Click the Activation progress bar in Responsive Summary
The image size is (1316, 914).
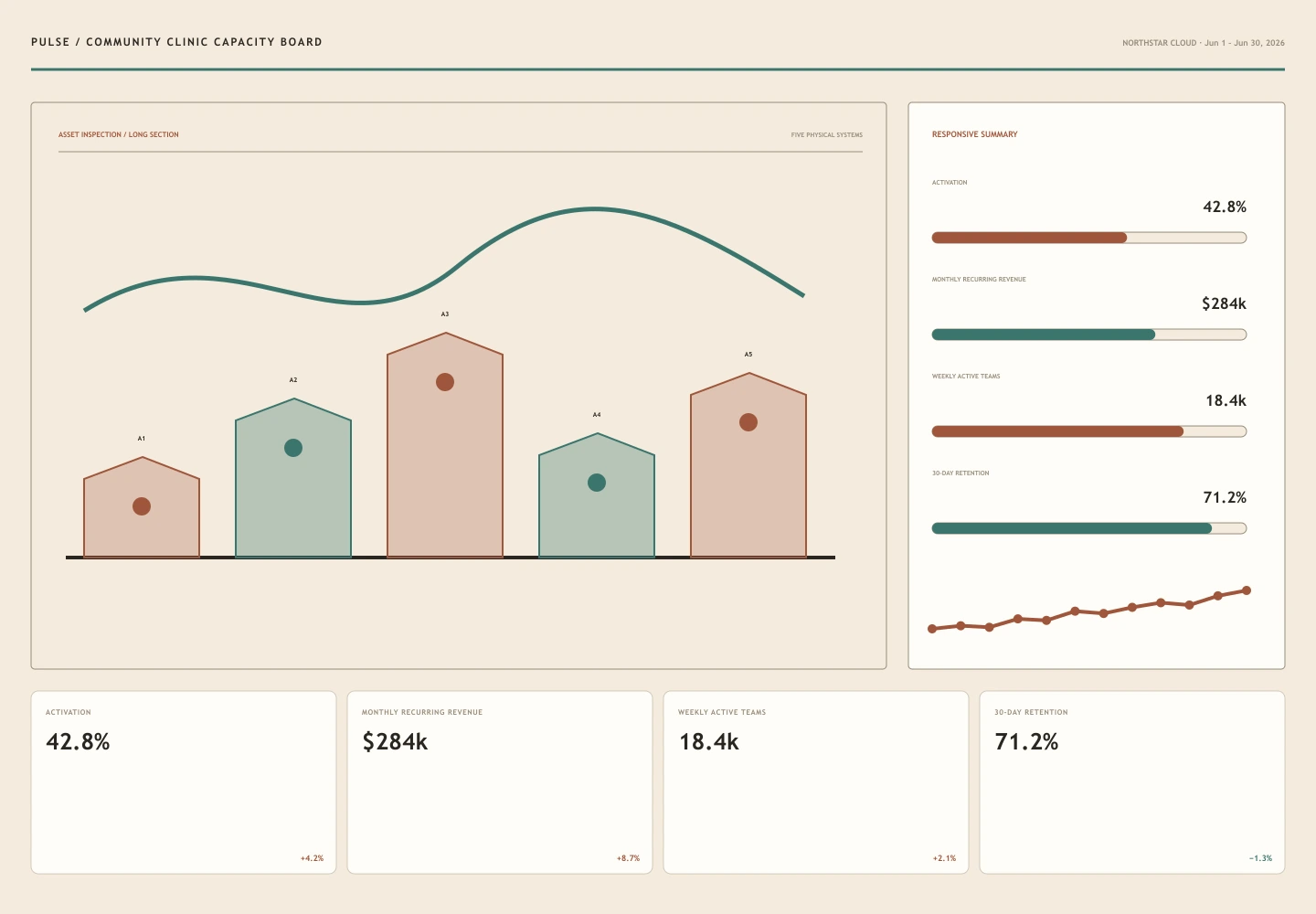[1089, 238]
